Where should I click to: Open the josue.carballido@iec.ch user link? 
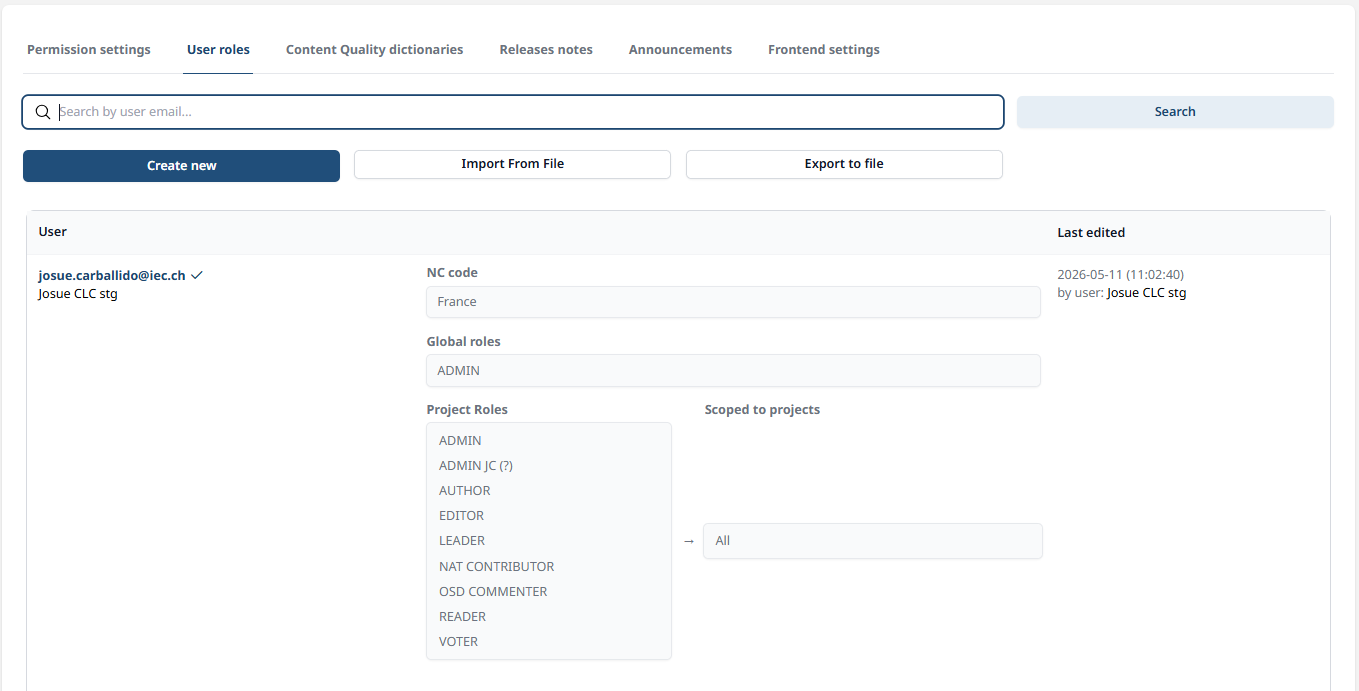tap(112, 275)
